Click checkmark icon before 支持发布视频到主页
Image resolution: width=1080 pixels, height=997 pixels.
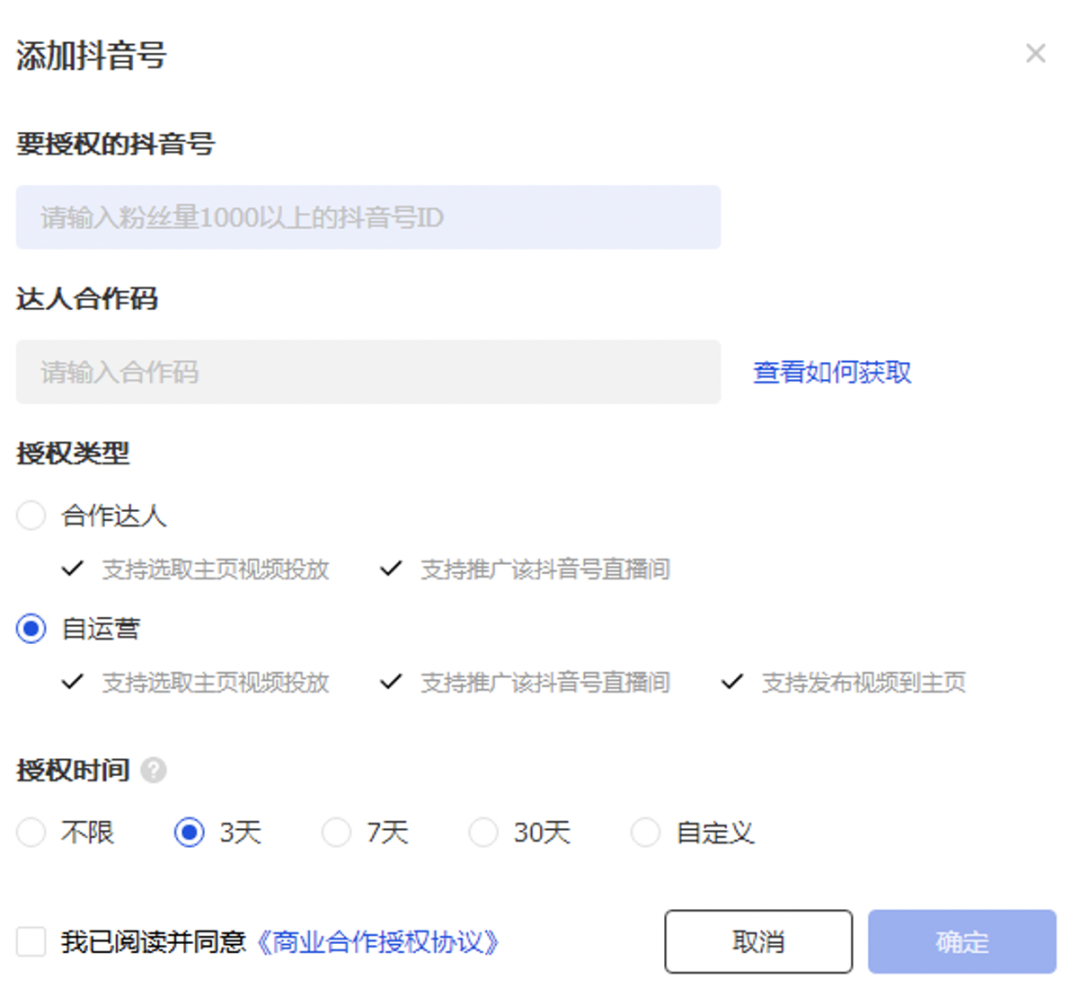click(x=732, y=682)
